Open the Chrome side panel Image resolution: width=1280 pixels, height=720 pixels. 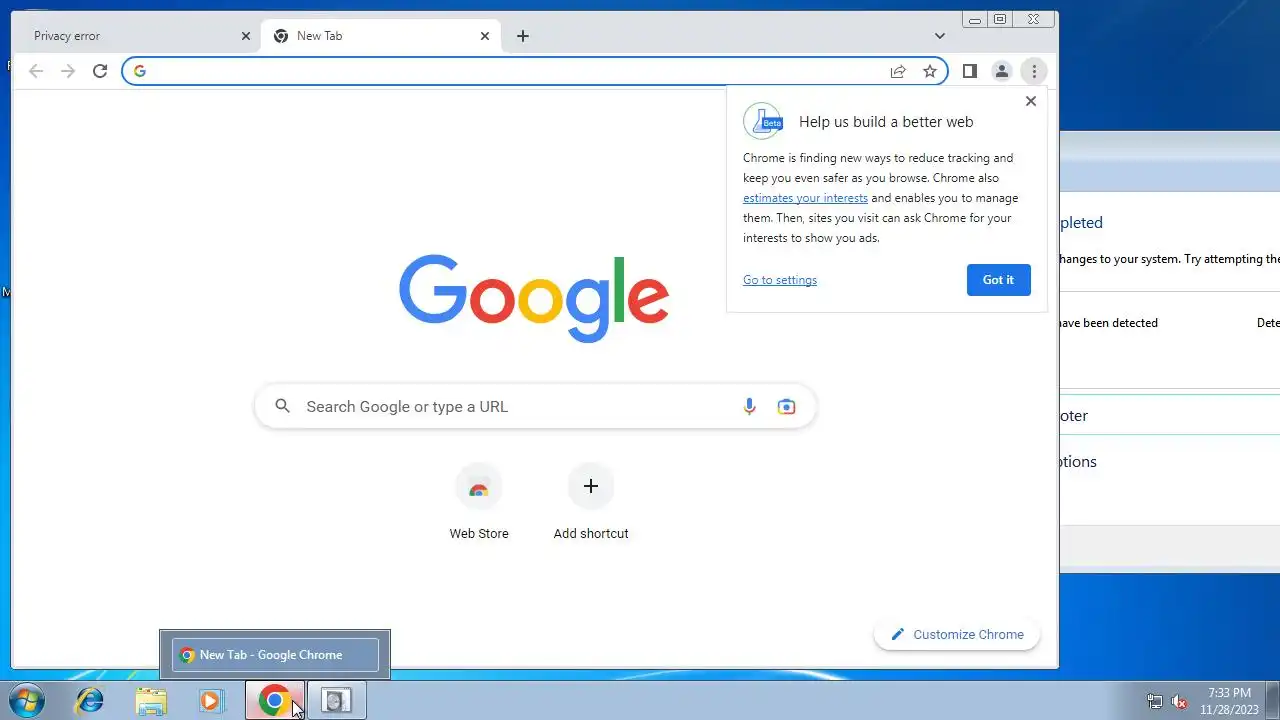point(969,71)
